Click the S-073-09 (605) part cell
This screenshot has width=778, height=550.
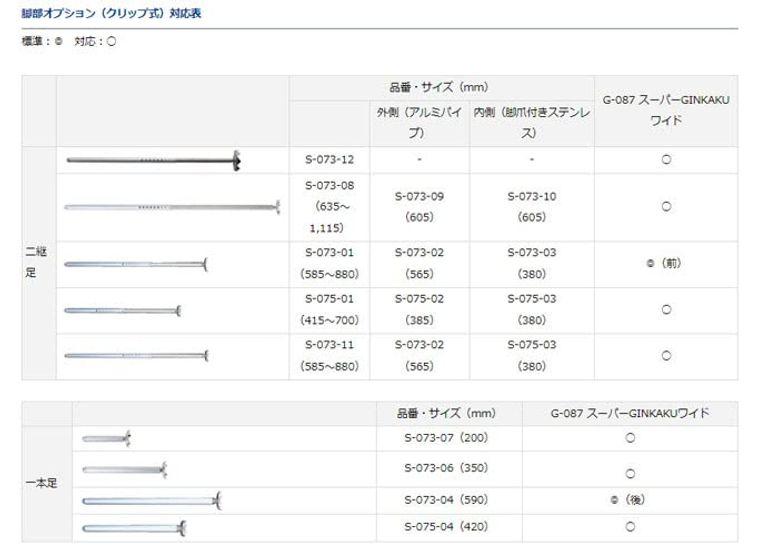click(x=419, y=206)
